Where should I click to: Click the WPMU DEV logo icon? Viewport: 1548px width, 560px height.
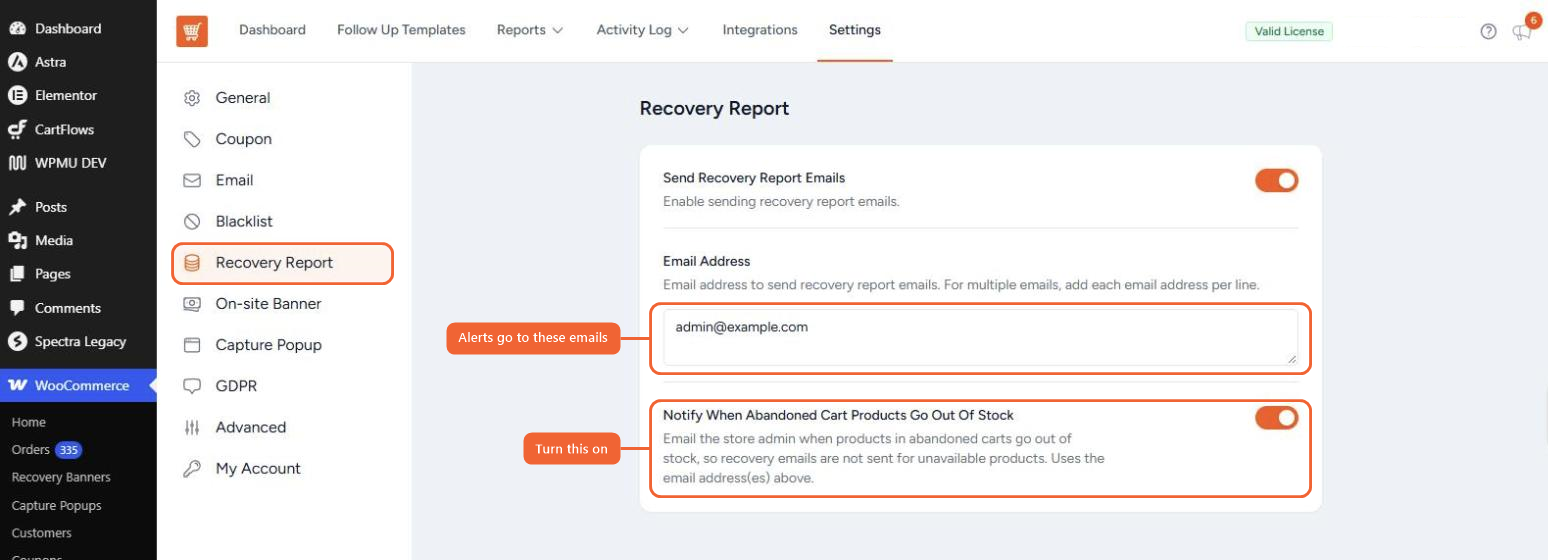17,163
